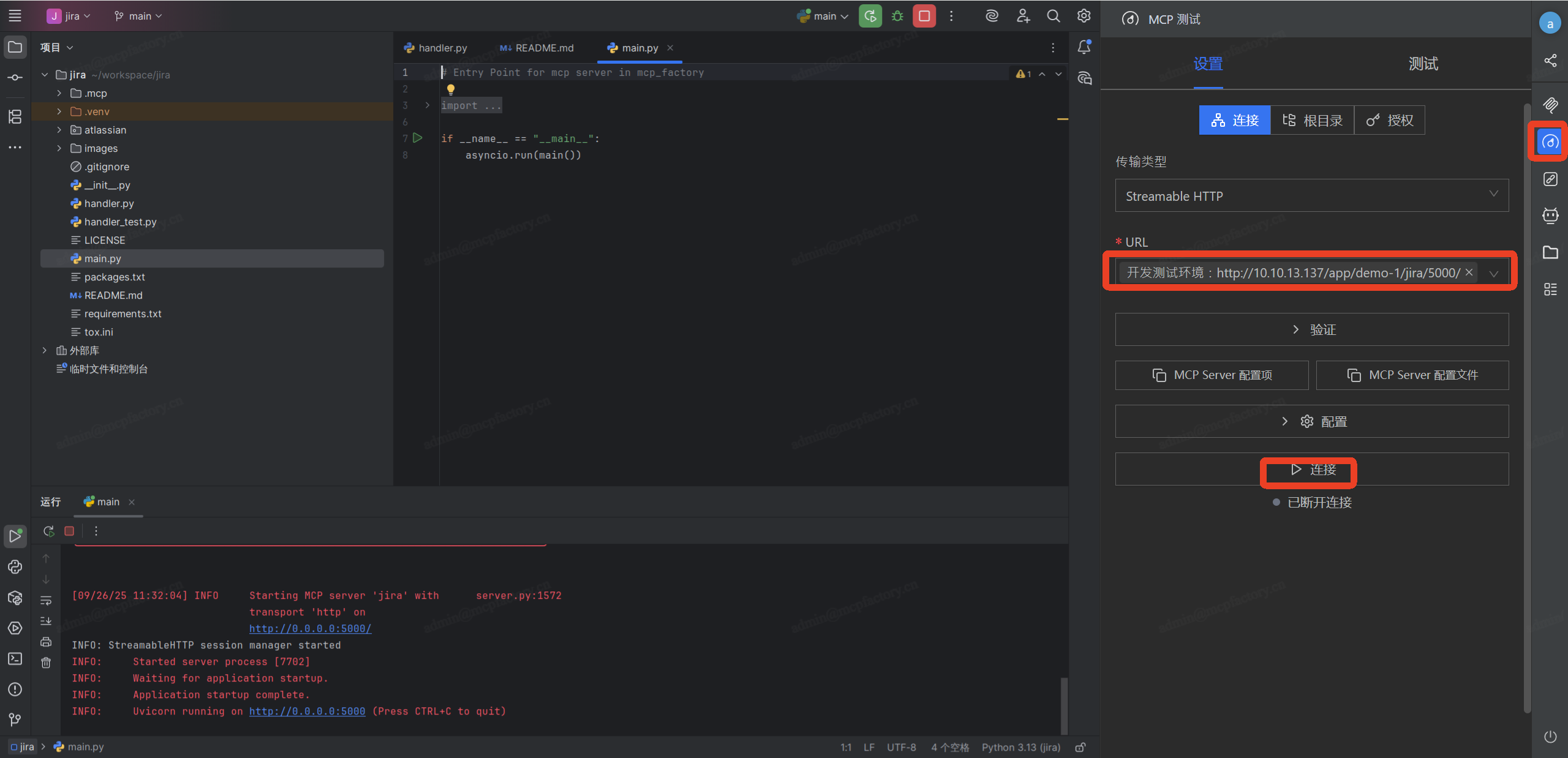Open Python Packages tool window icon
Image resolution: width=1568 pixels, height=758 pixels.
15,598
